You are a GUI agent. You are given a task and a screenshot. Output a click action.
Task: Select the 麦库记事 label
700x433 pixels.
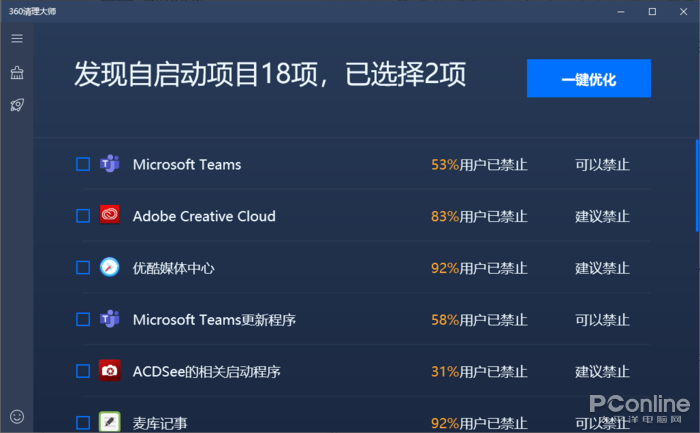click(x=160, y=423)
